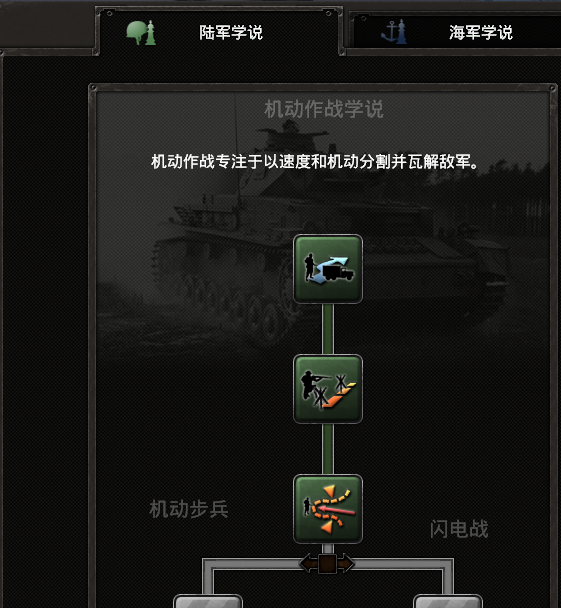Click the center square of the branch selector

(x=327, y=564)
